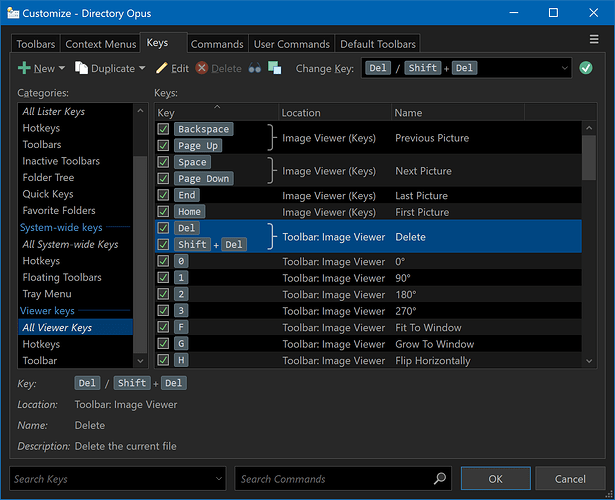Select the Fit To Window row
This screenshot has height=500, width=615.
(368, 327)
